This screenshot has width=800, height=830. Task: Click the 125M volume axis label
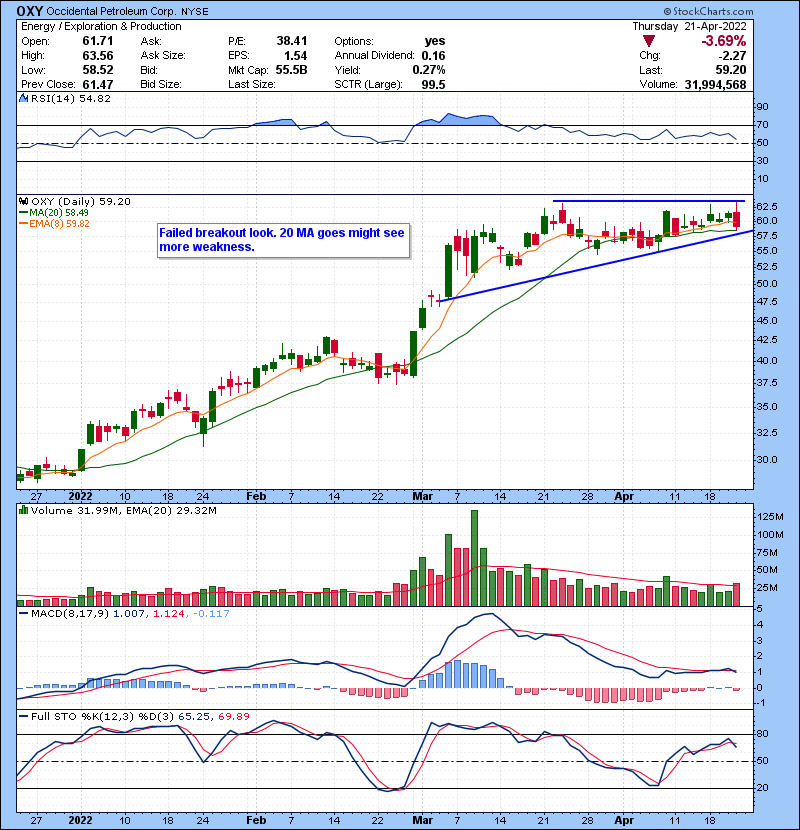point(771,517)
